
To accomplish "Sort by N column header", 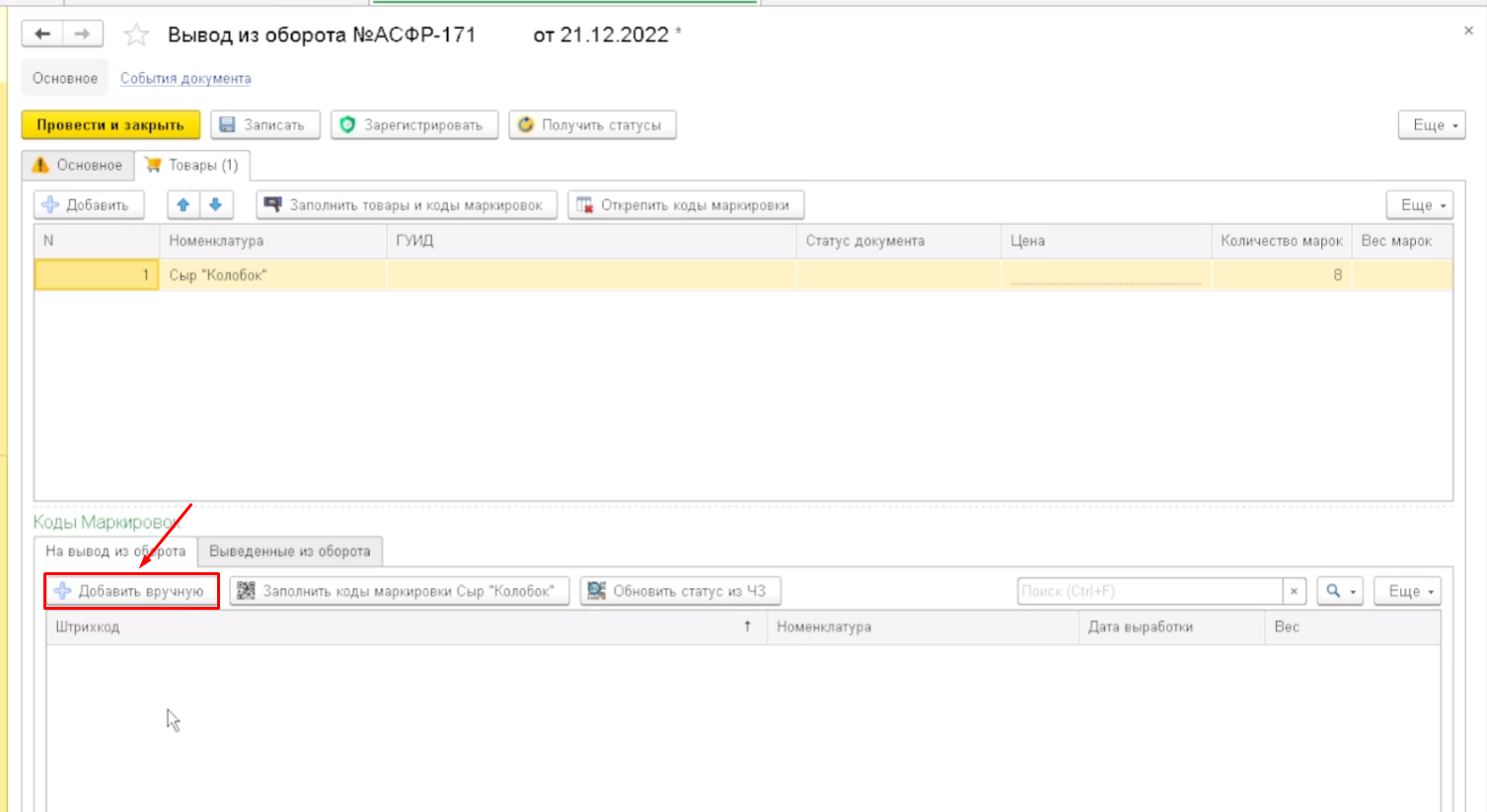I will [x=97, y=241].
